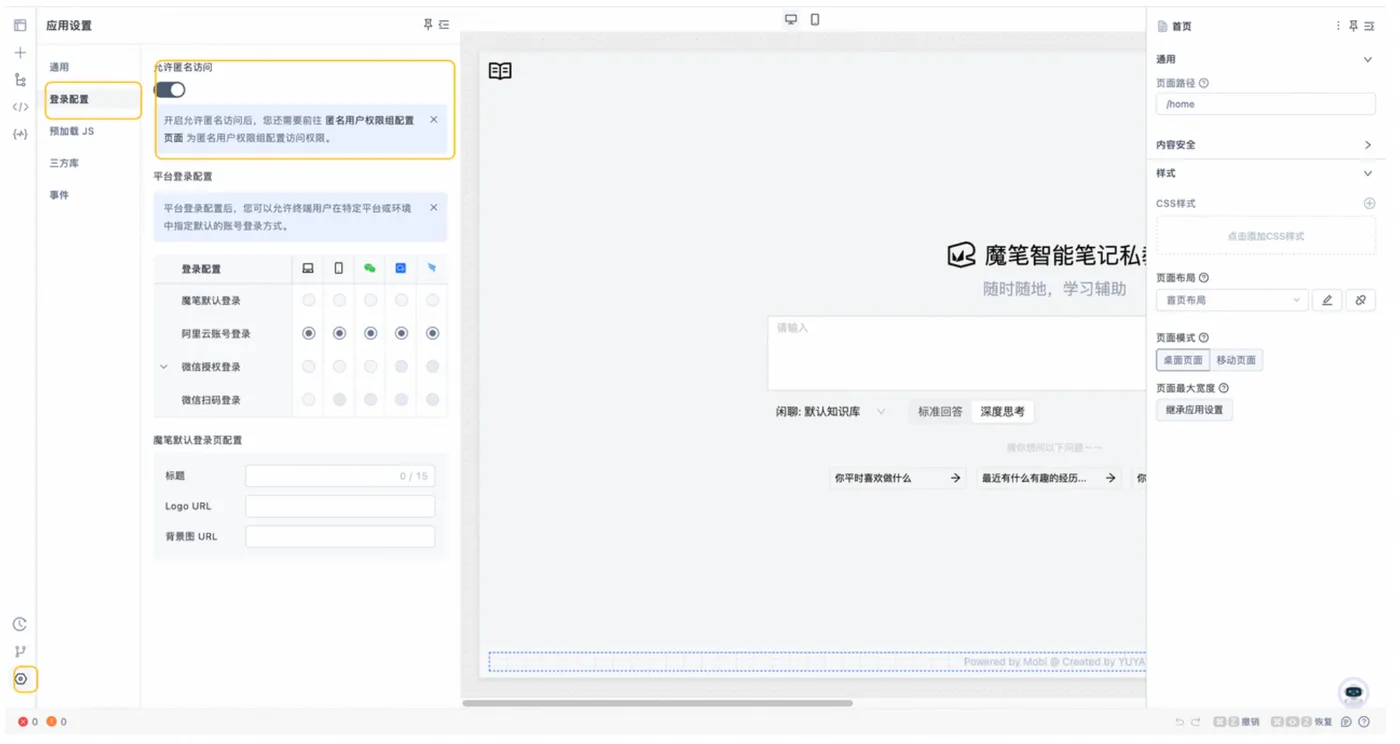Image resolution: width=1400 pixels, height=744 pixels.
Task: Show the red error count
Action: pyautogui.click(x=28, y=722)
